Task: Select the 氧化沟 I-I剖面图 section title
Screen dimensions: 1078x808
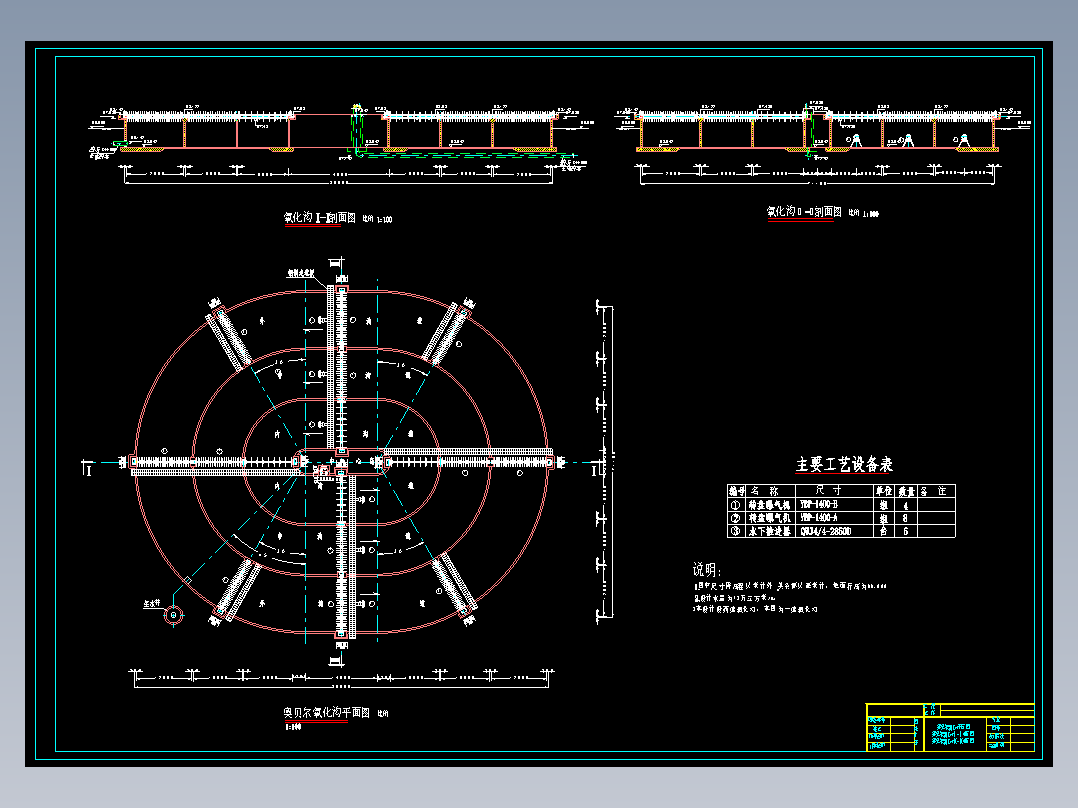Action: (320, 218)
